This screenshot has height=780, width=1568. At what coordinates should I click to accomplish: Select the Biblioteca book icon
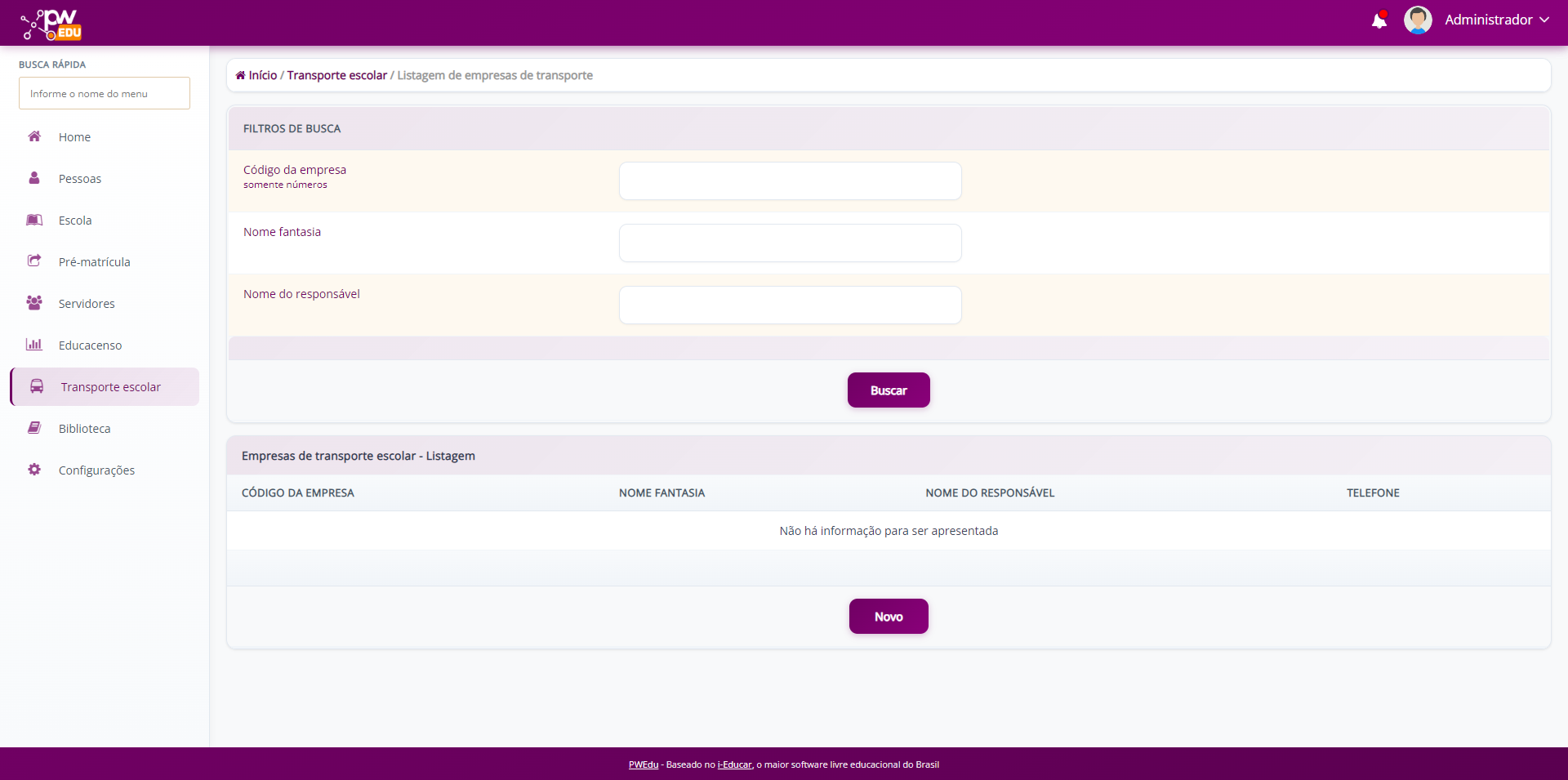[x=34, y=428]
